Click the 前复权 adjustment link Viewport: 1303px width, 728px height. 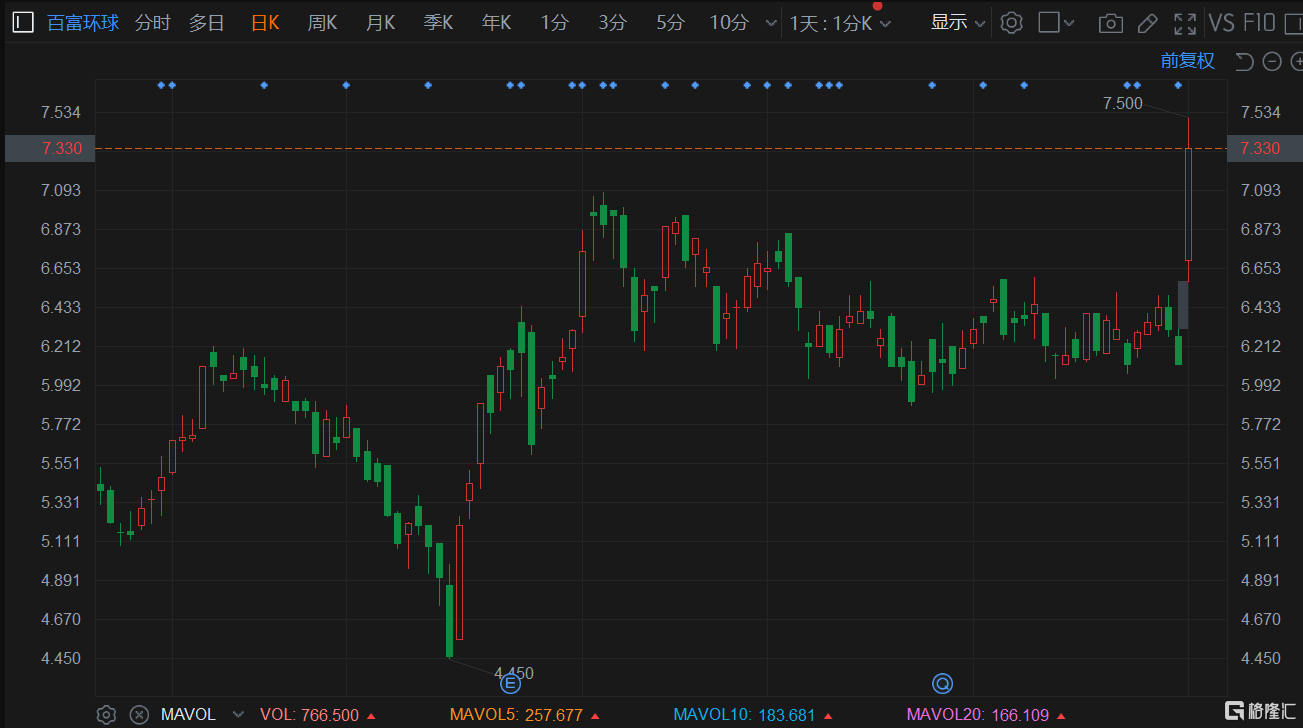(x=1187, y=61)
